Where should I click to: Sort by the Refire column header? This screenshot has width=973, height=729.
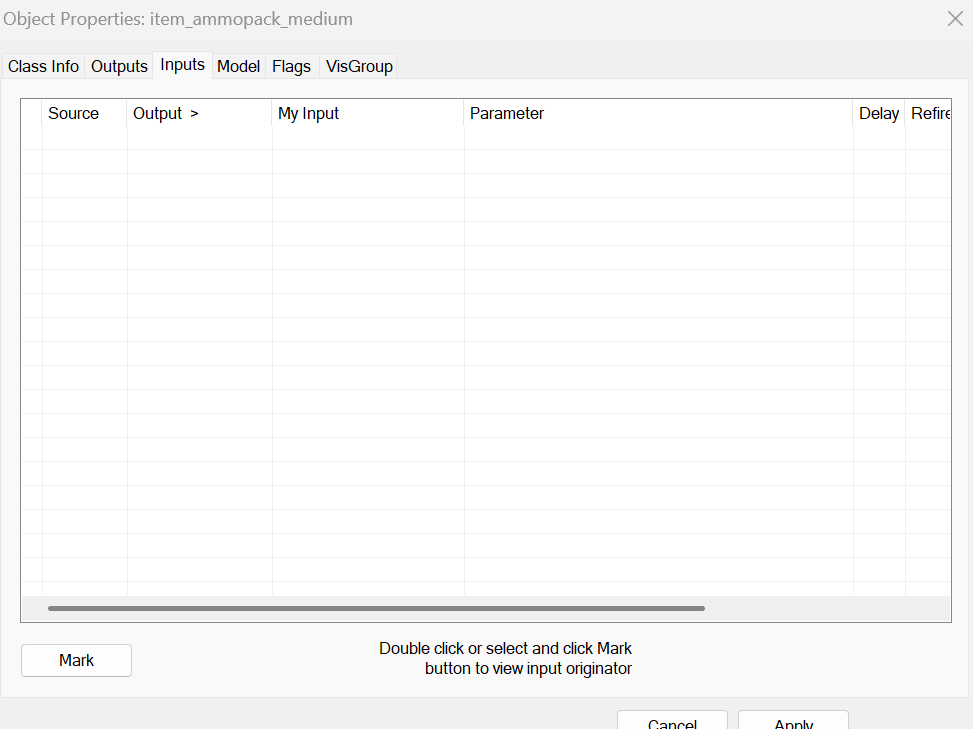click(928, 114)
